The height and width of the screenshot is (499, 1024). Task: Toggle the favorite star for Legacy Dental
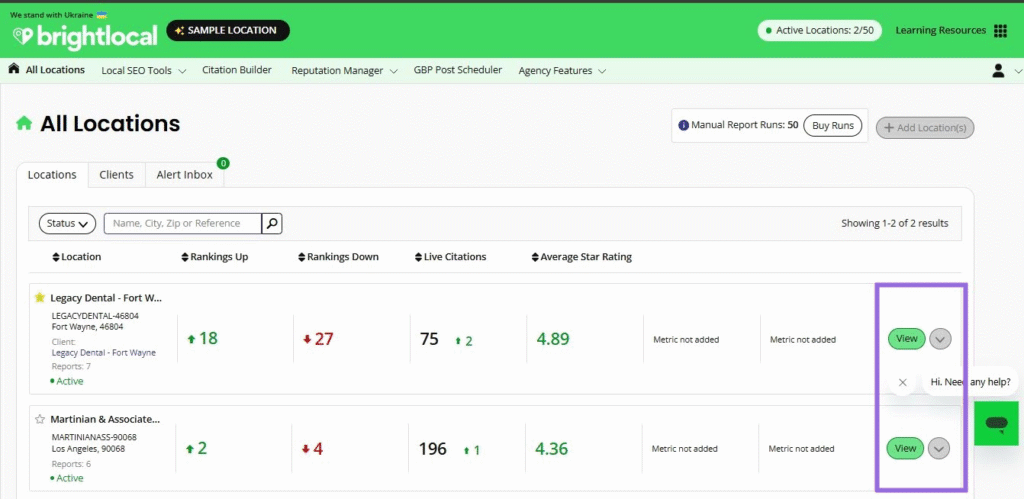pyautogui.click(x=40, y=298)
